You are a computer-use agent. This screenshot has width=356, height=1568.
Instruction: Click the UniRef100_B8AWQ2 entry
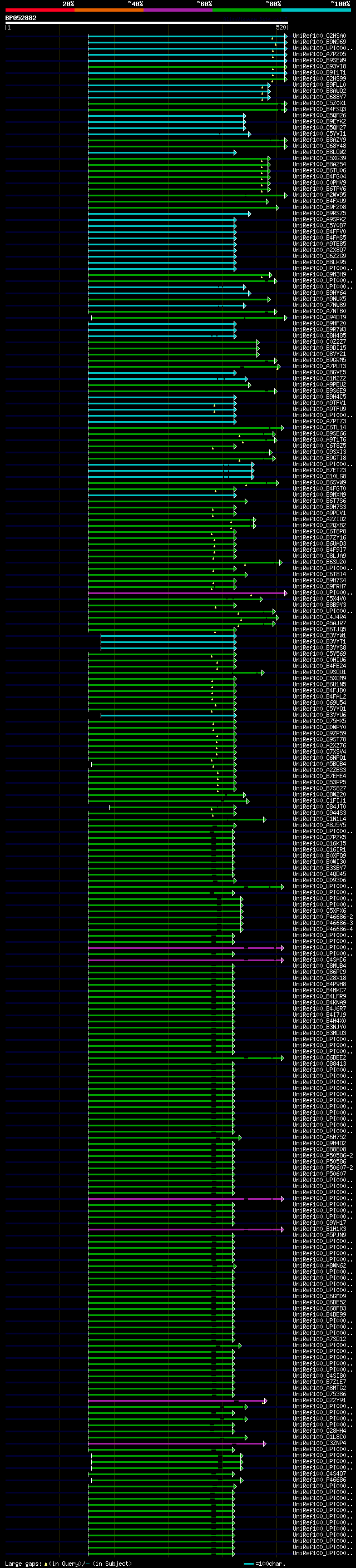coord(319,91)
